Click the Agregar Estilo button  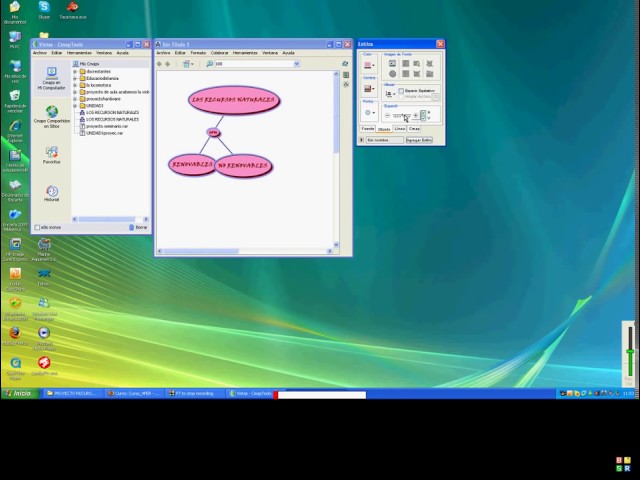tap(419, 140)
